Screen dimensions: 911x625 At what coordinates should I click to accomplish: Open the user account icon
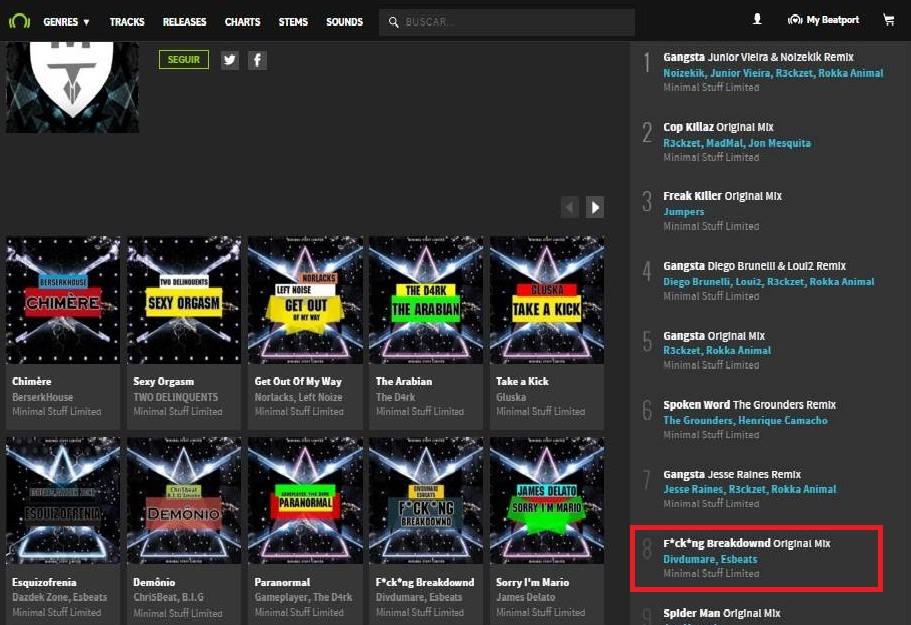click(757, 19)
